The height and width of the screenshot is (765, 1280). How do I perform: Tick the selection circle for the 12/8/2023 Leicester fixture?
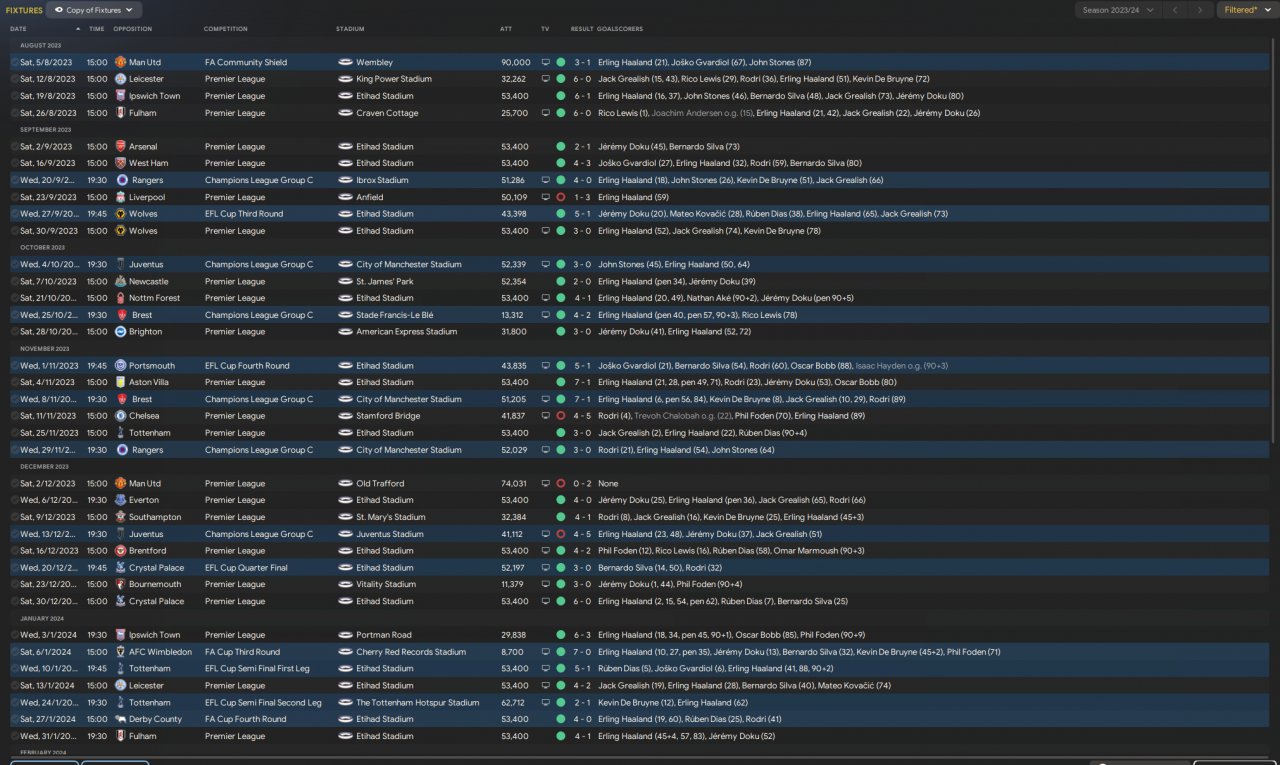15,79
